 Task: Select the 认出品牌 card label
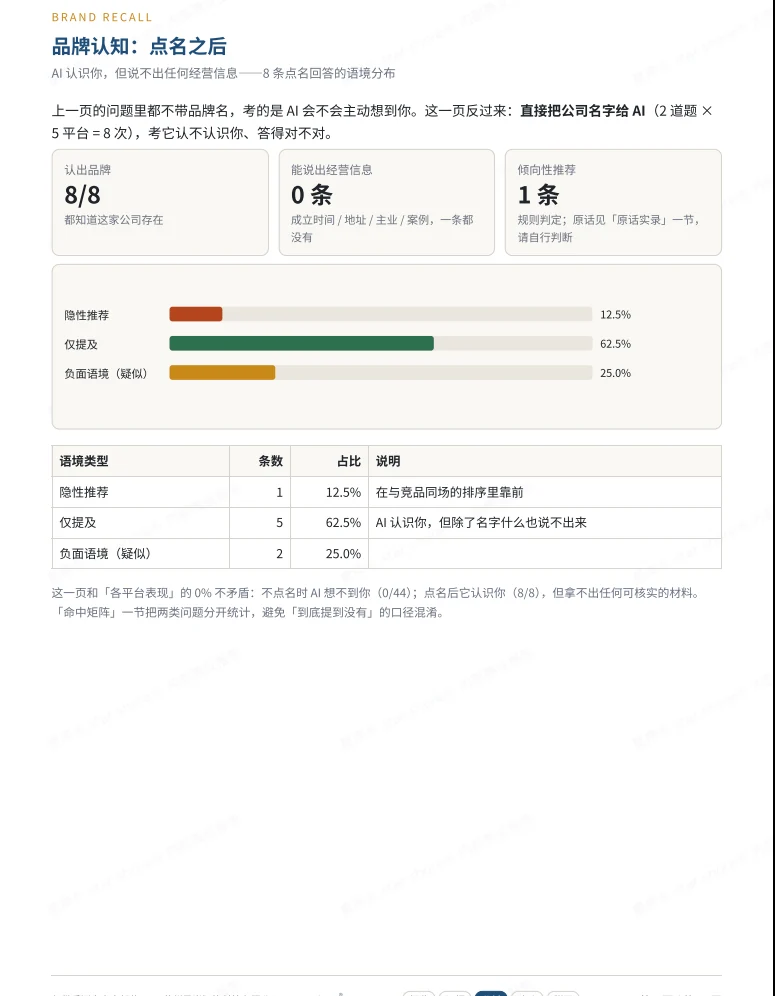(88, 170)
